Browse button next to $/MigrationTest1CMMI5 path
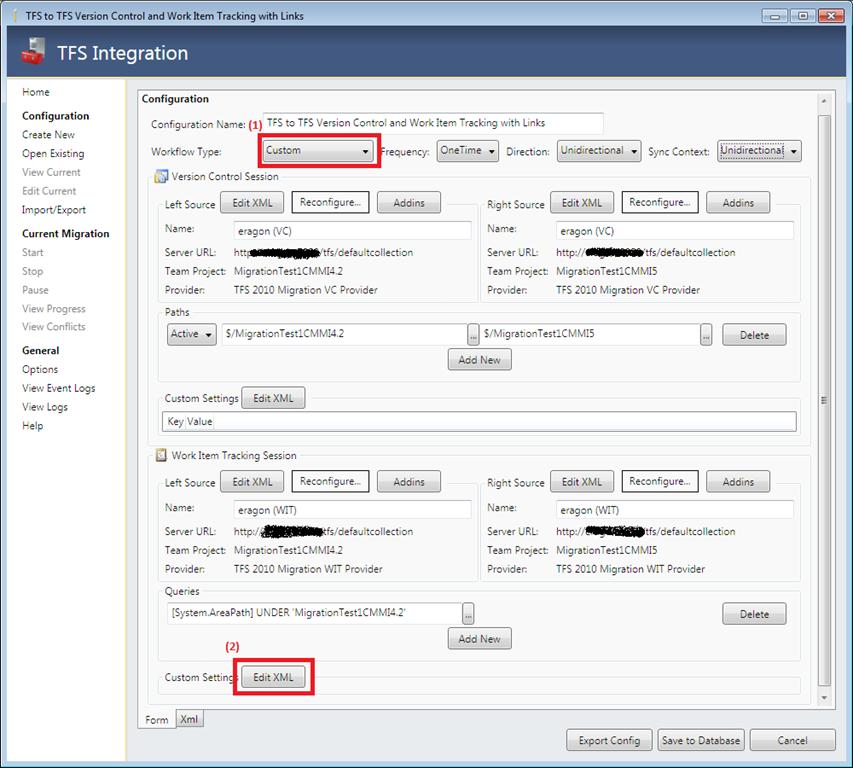 pyautogui.click(x=706, y=335)
